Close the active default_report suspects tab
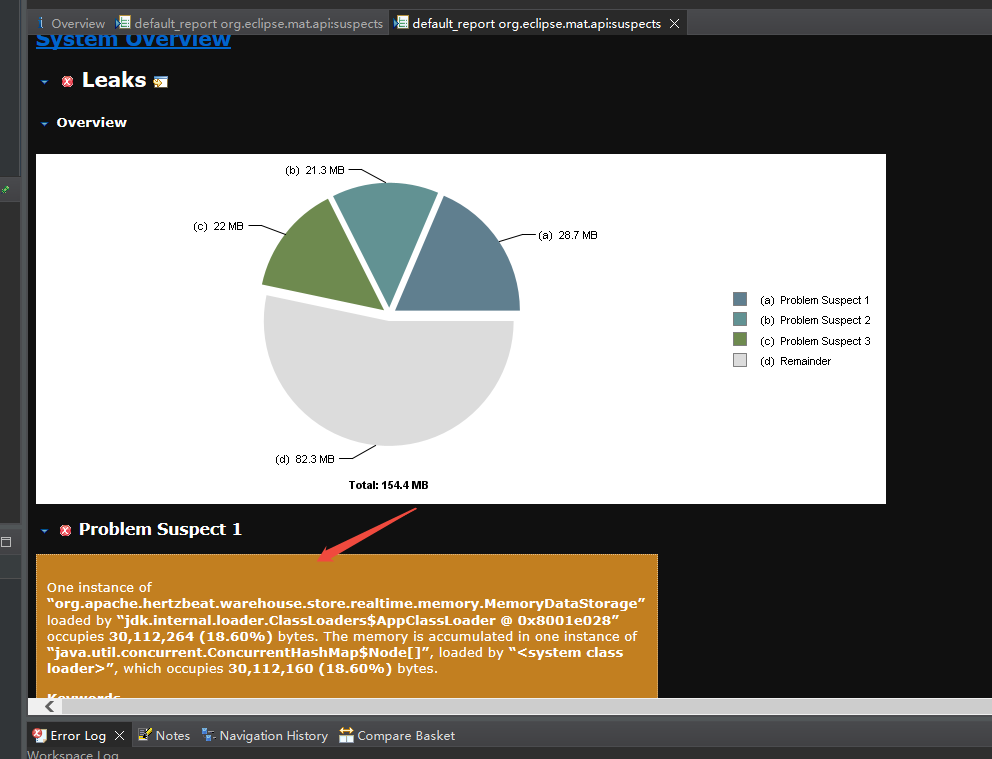 click(x=674, y=23)
